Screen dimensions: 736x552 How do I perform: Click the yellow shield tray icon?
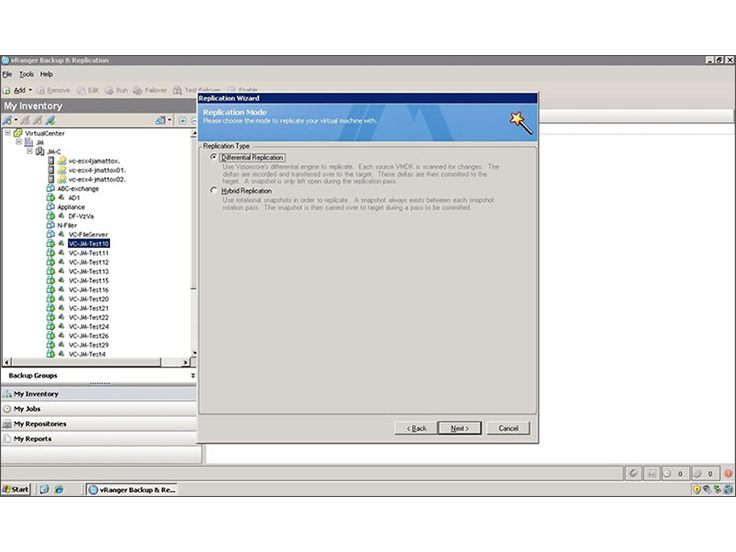click(697, 490)
